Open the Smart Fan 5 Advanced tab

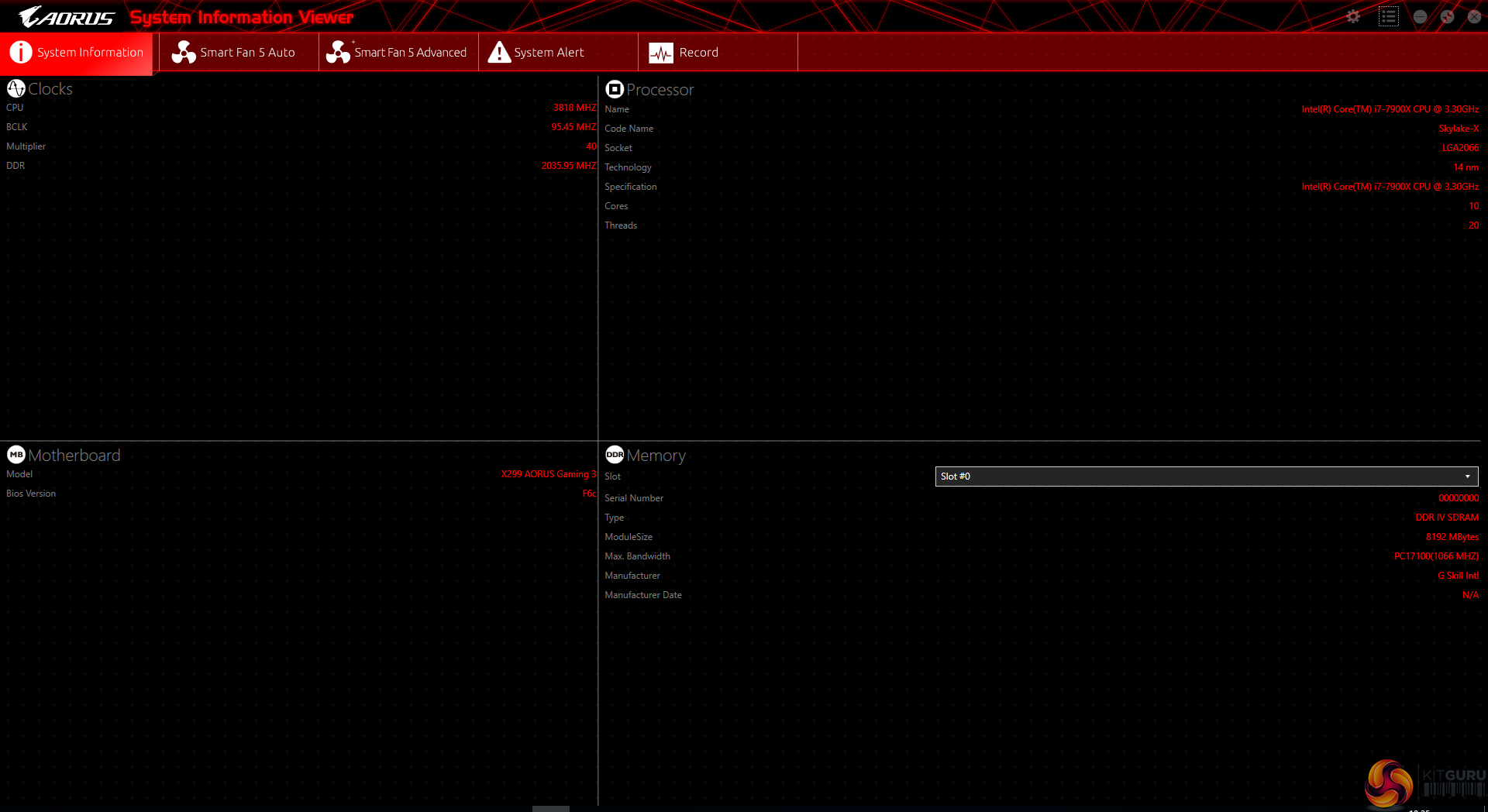(x=398, y=53)
